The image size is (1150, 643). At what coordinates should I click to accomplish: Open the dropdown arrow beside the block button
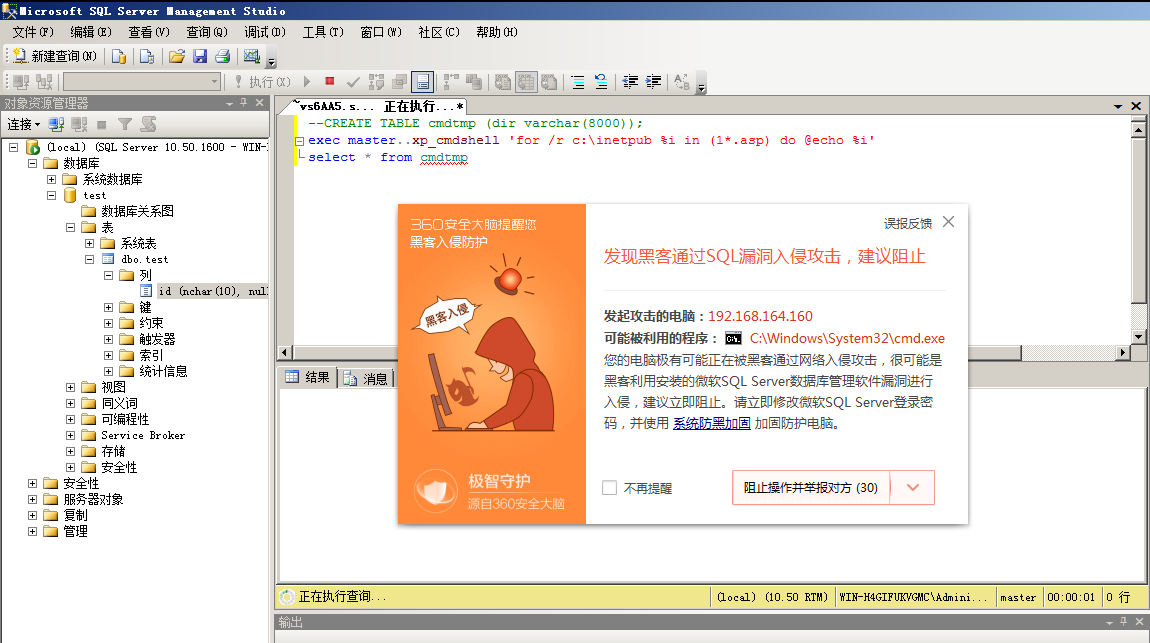(912, 488)
